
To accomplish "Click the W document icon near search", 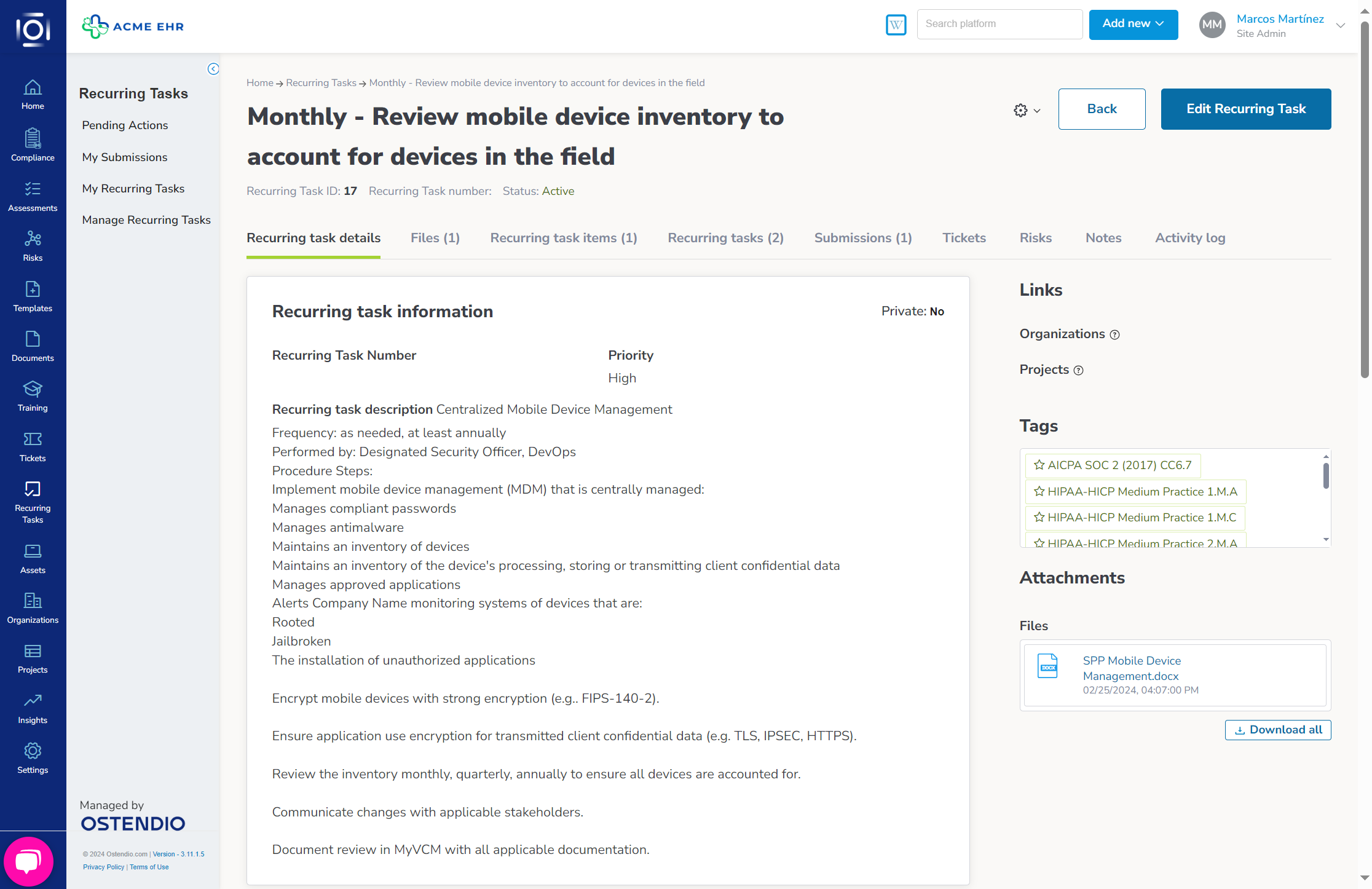I will point(896,25).
